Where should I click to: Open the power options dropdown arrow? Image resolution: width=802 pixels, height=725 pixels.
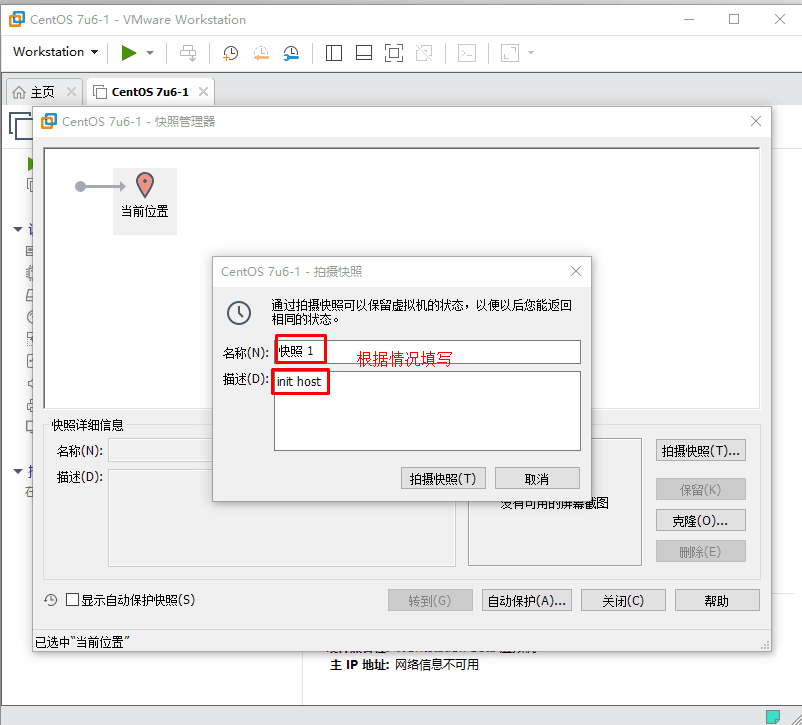[150, 53]
